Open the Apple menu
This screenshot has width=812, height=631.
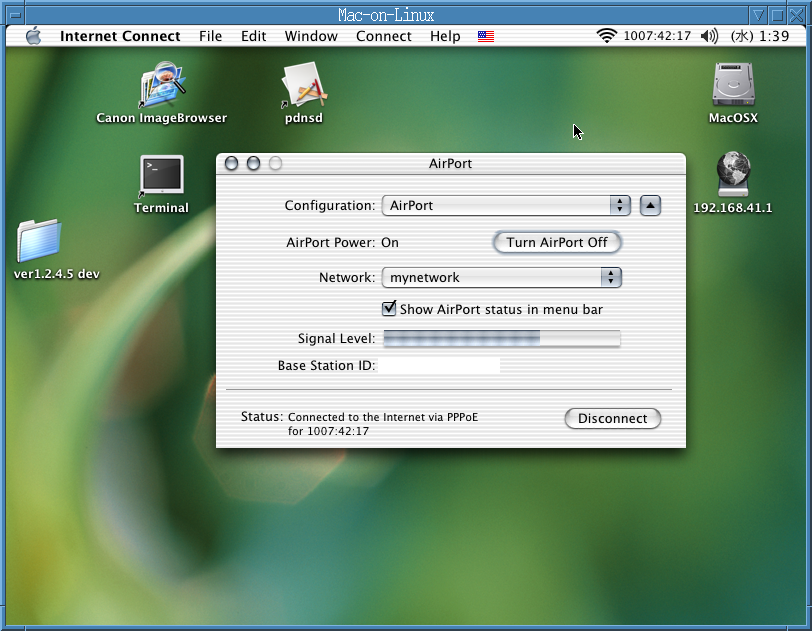34,36
